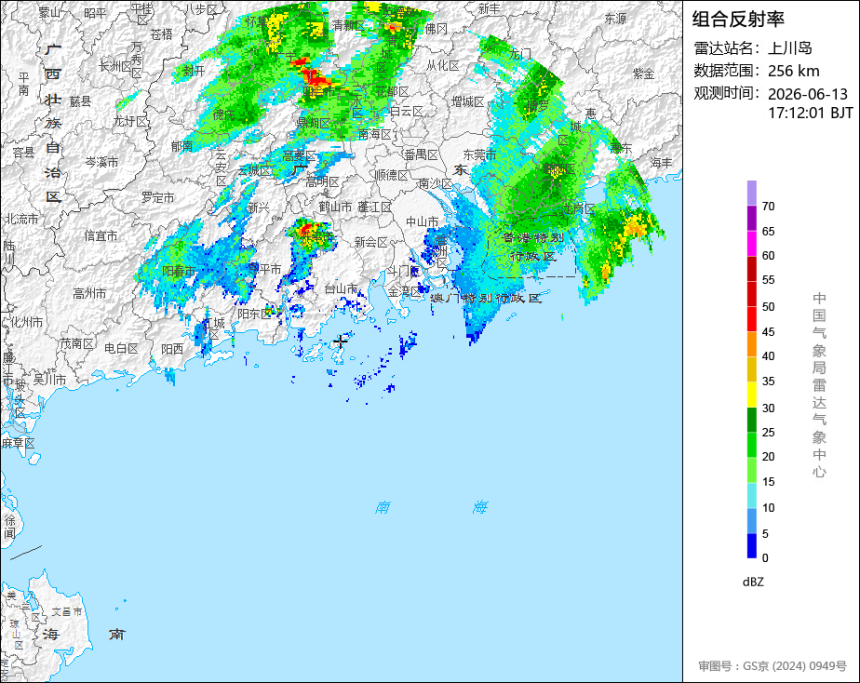Select the orange 40–45 dBZ legend swatch
Image resolution: width=860 pixels, height=683 pixels.
coord(751,344)
